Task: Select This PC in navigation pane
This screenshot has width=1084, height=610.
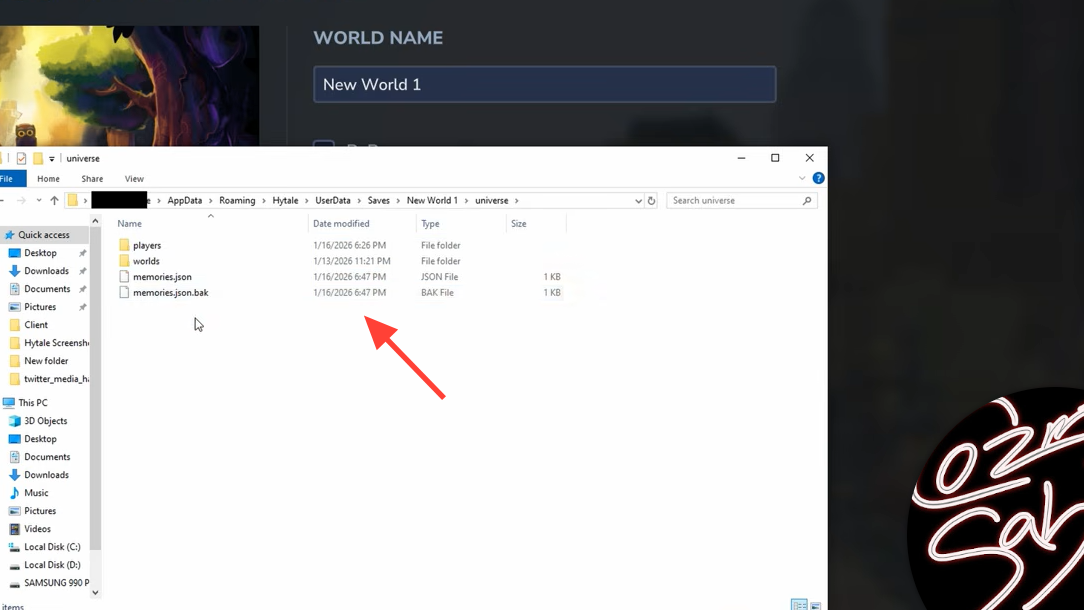Action: point(32,403)
